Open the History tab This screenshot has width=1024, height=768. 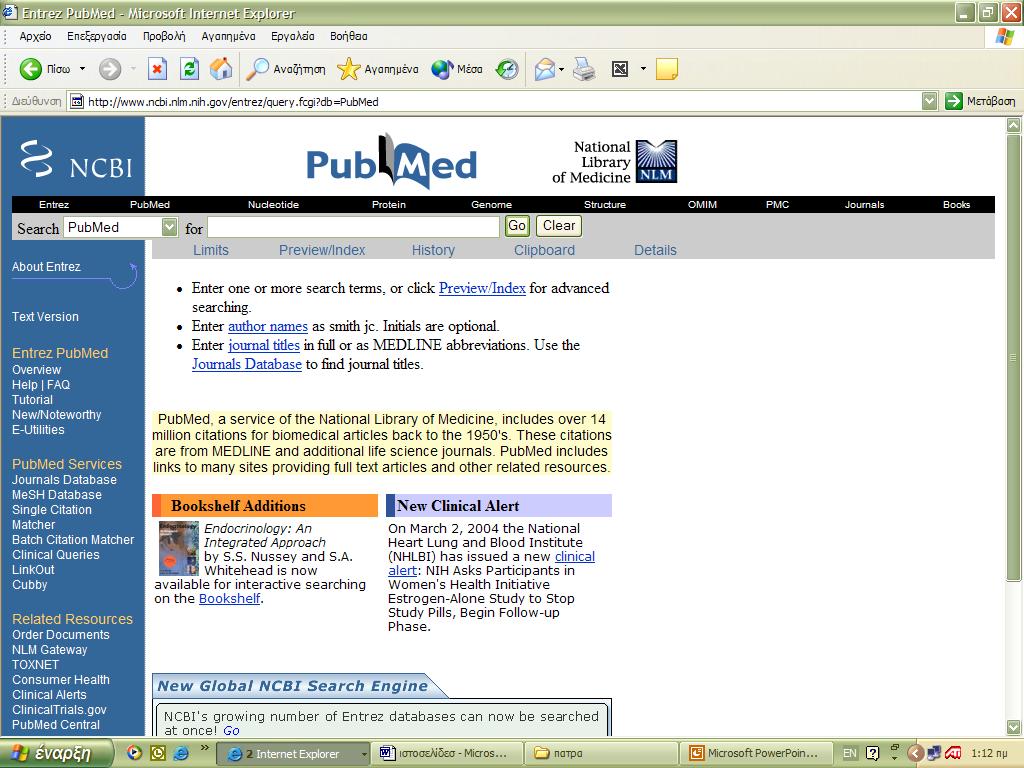pos(433,250)
